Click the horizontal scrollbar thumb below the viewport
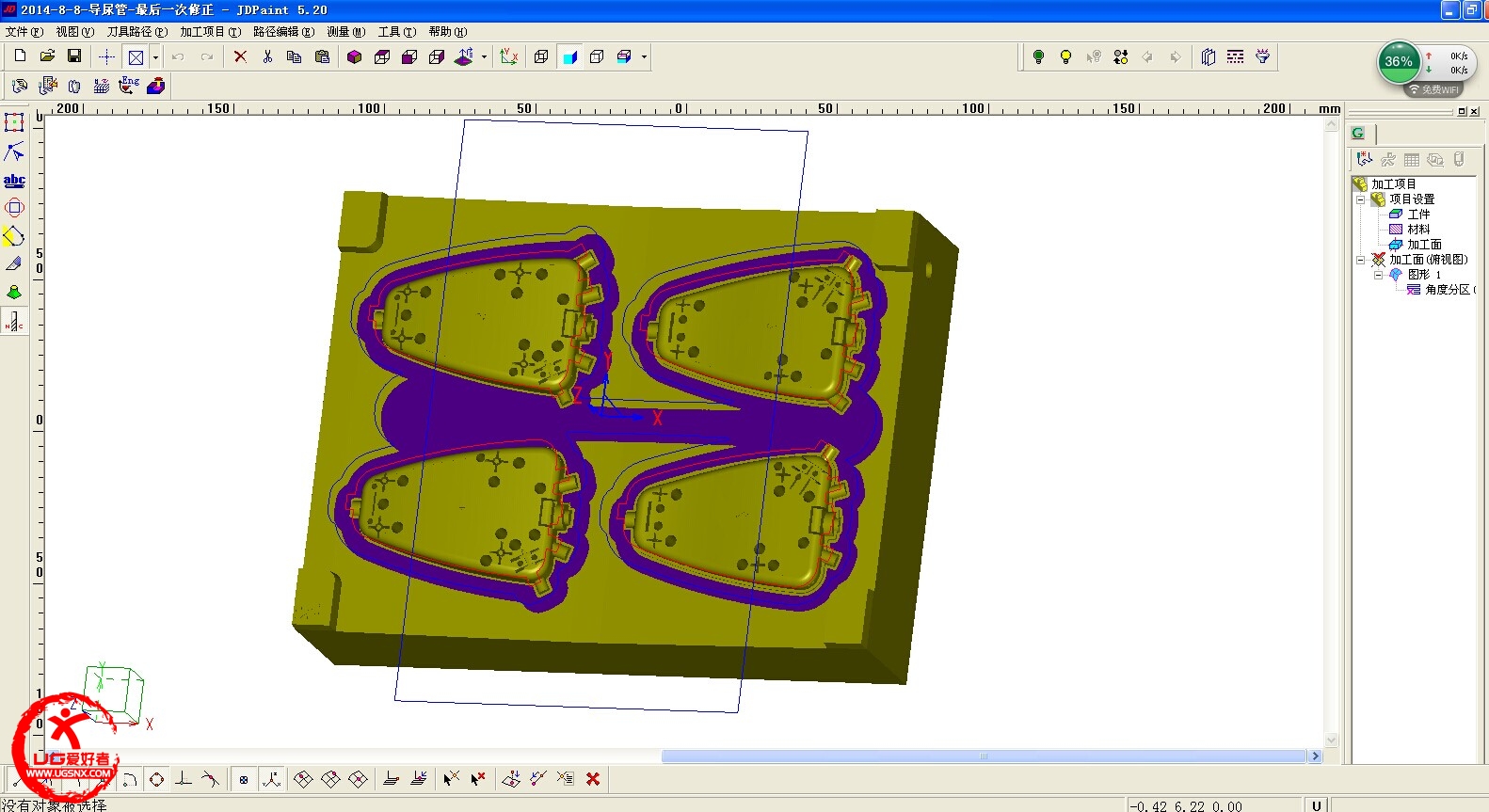 (985, 756)
